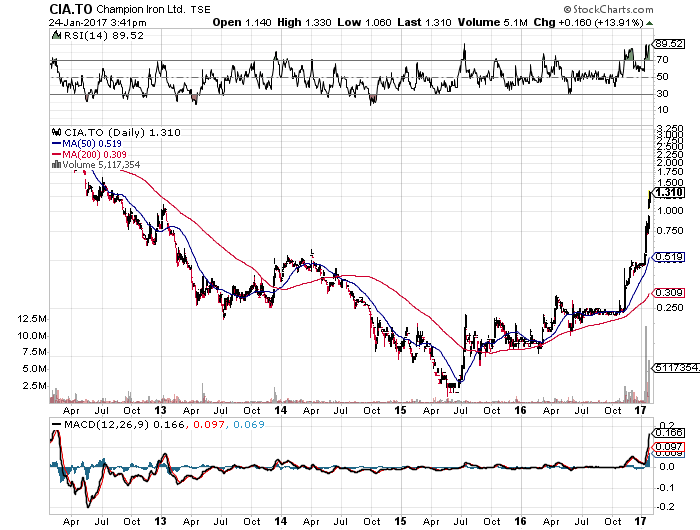Click the CIA.TO (Daily) 1.310 legend
700x530 pixels.
(122, 133)
